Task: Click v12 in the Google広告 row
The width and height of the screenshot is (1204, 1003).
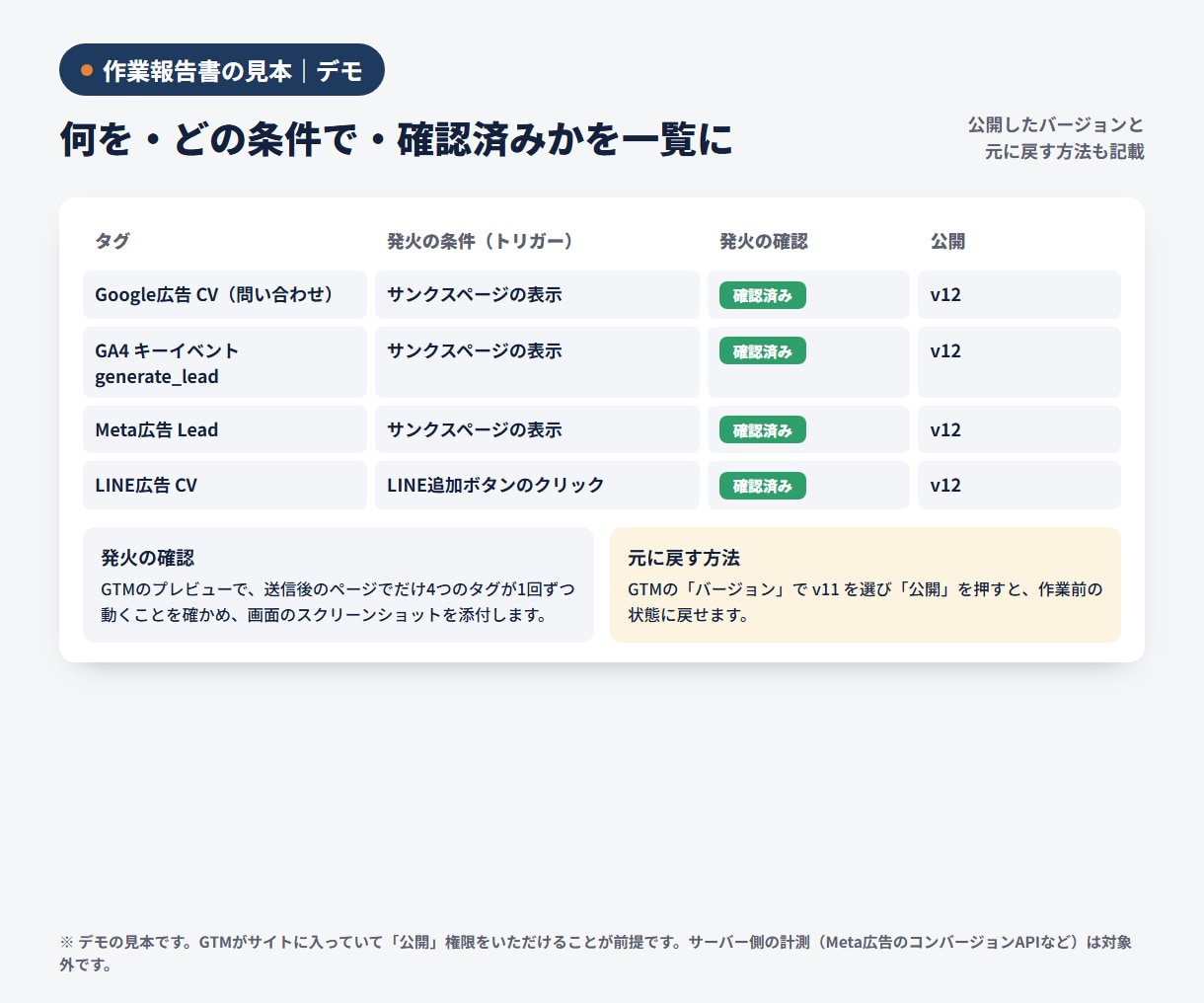Action: point(945,295)
